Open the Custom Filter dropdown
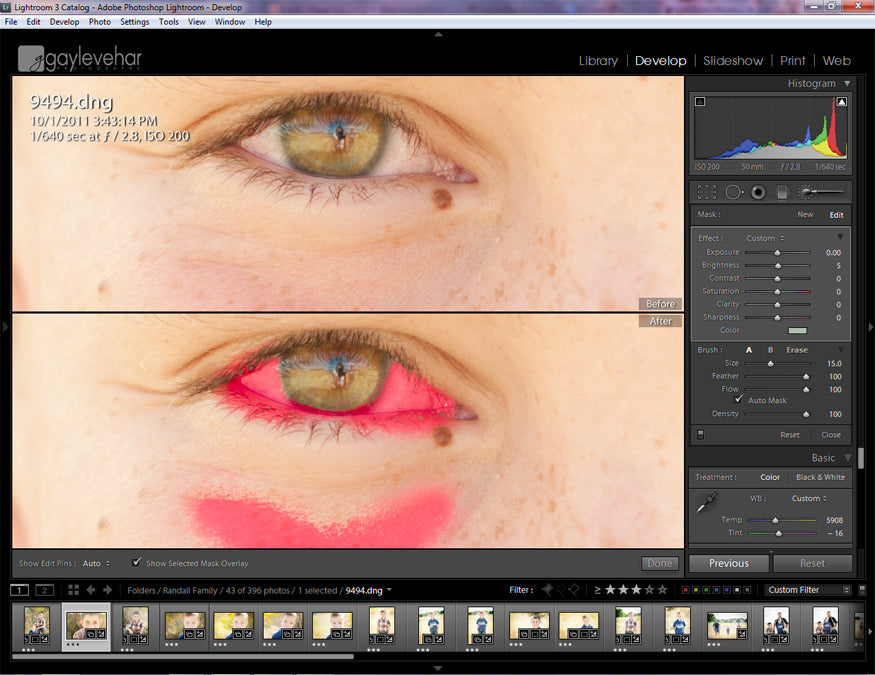The height and width of the screenshot is (675, 875). click(x=808, y=590)
